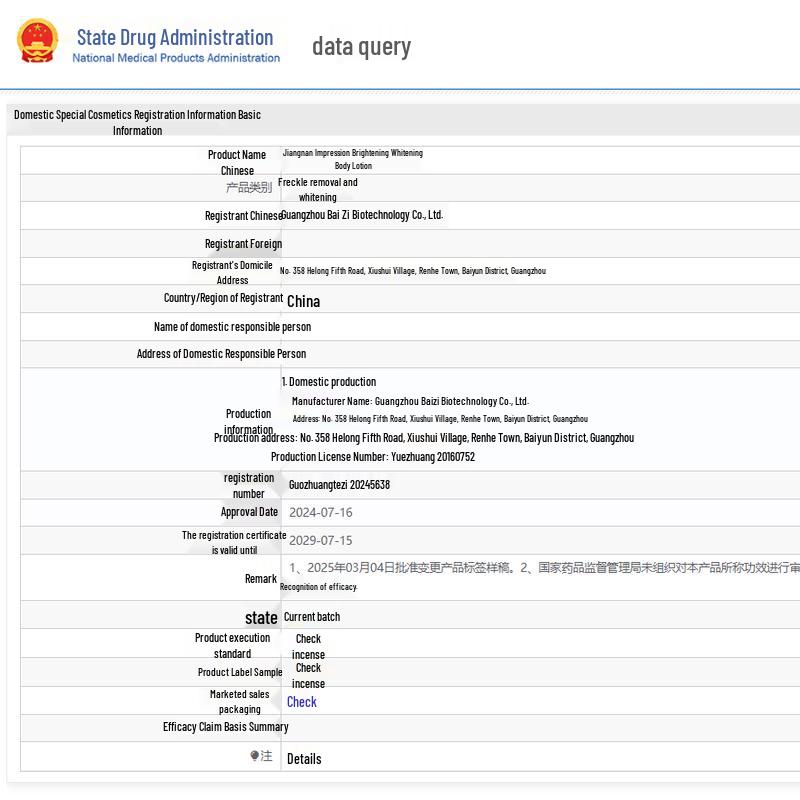Click the 'Approval Date' label
Screen dimensions: 800x800
[x=249, y=512]
